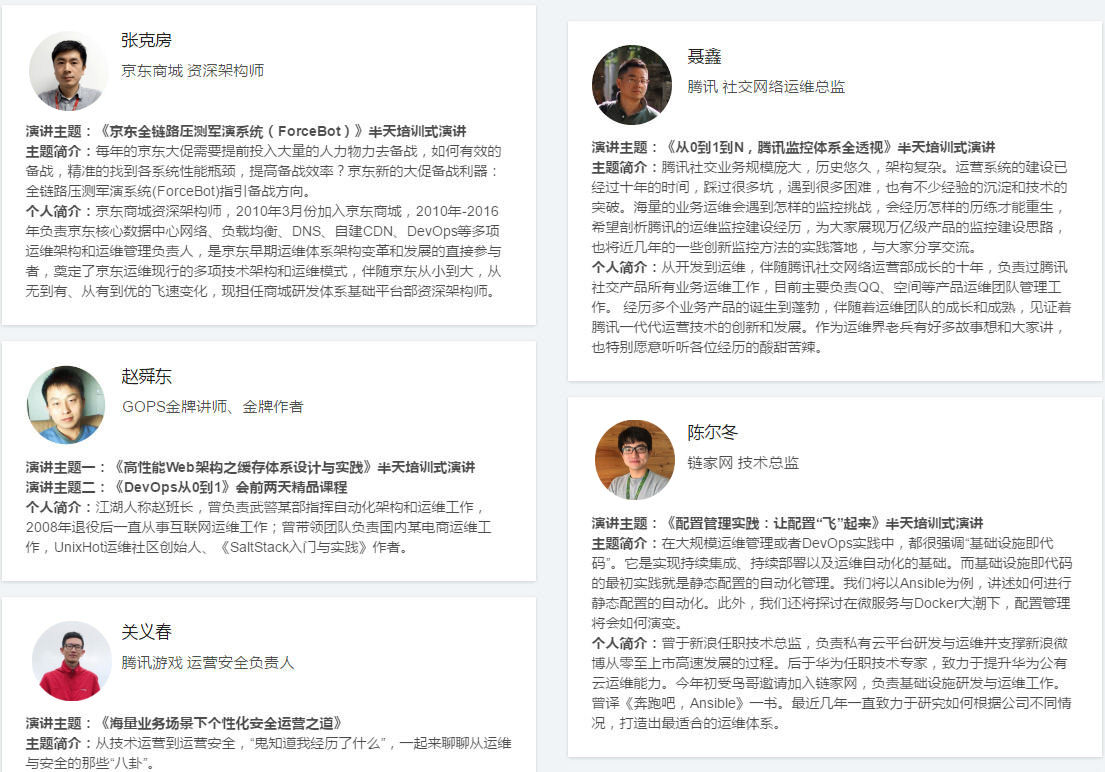Select the speaker name 聂鑫
1105x772 pixels.
704,56
